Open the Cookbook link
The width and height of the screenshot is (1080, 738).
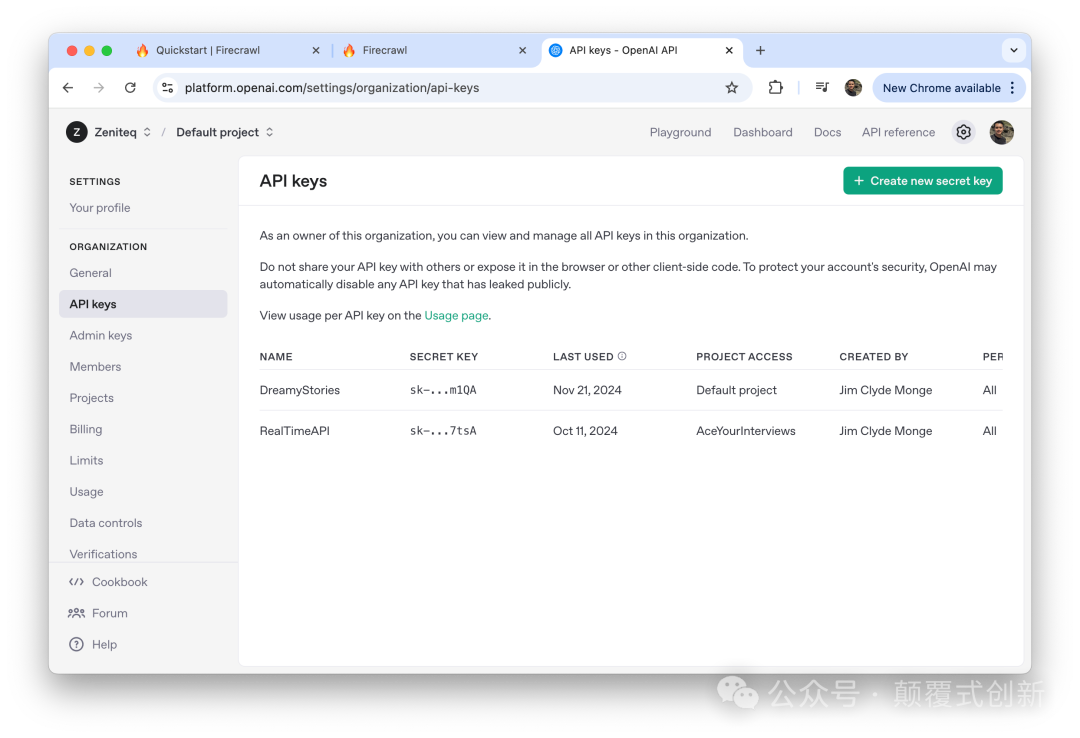click(x=108, y=582)
